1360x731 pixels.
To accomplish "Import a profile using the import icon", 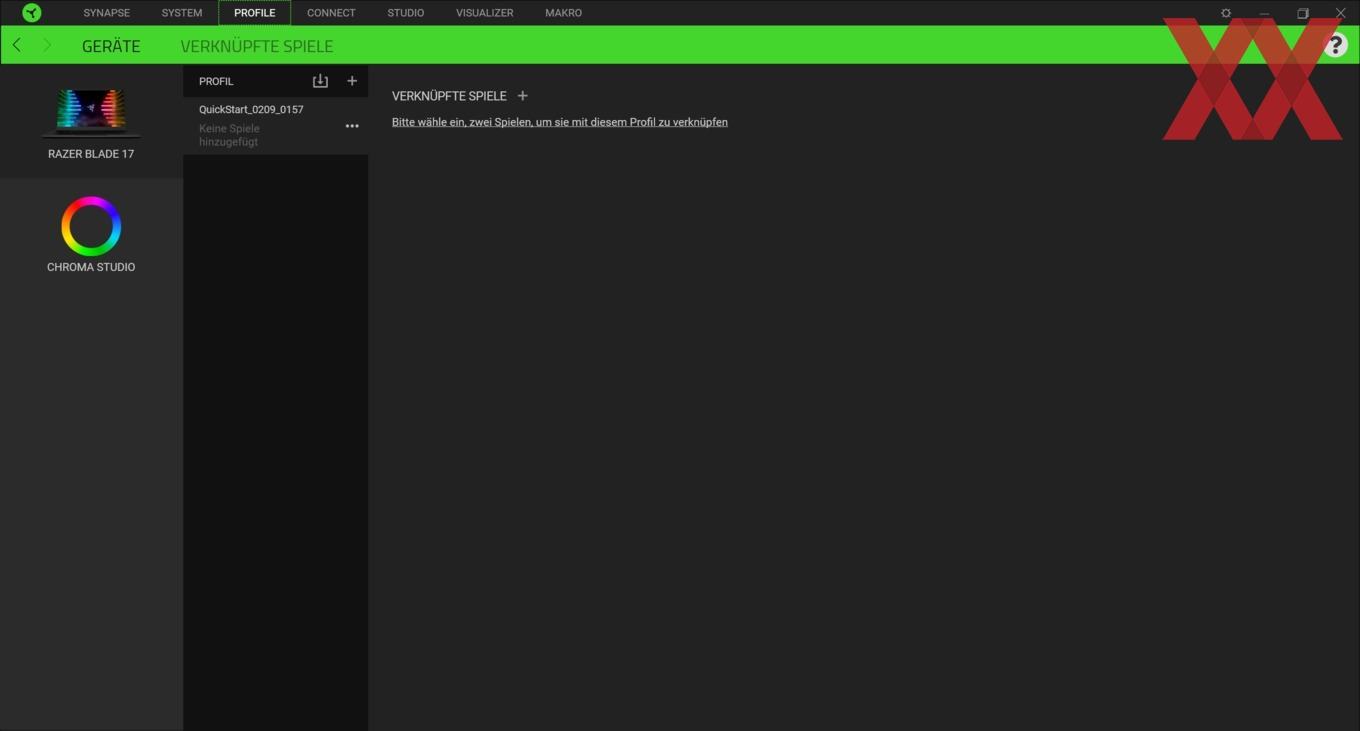I will 320,81.
